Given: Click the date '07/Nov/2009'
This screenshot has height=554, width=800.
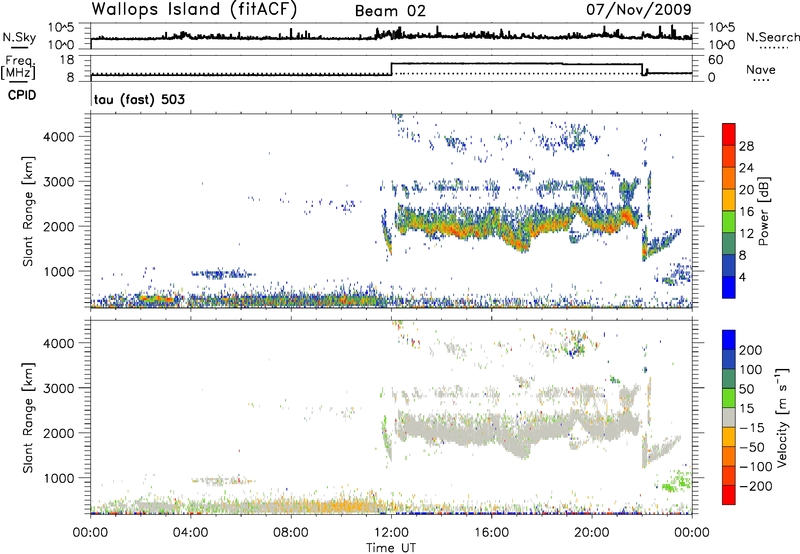Looking at the screenshot, I should click(639, 9).
